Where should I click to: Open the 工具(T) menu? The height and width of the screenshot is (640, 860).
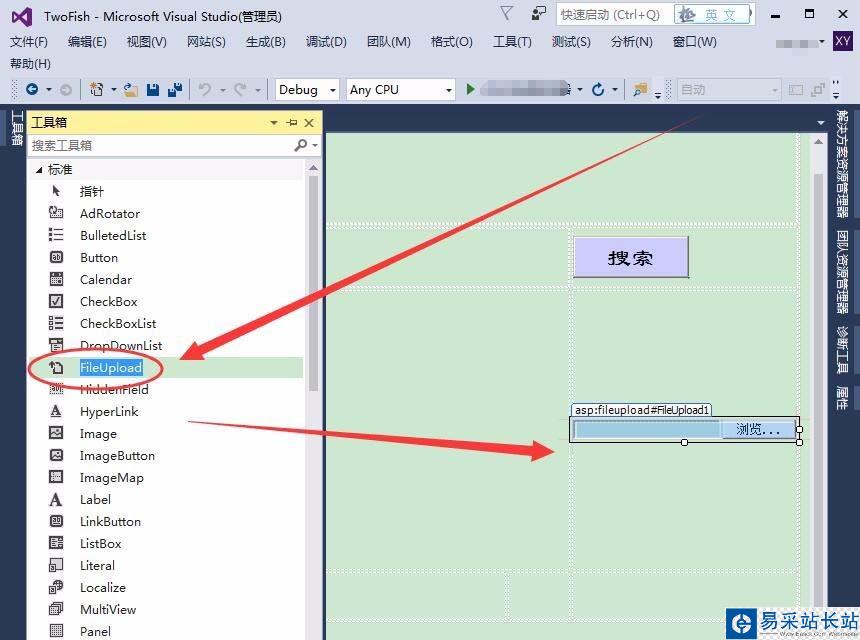pyautogui.click(x=512, y=42)
